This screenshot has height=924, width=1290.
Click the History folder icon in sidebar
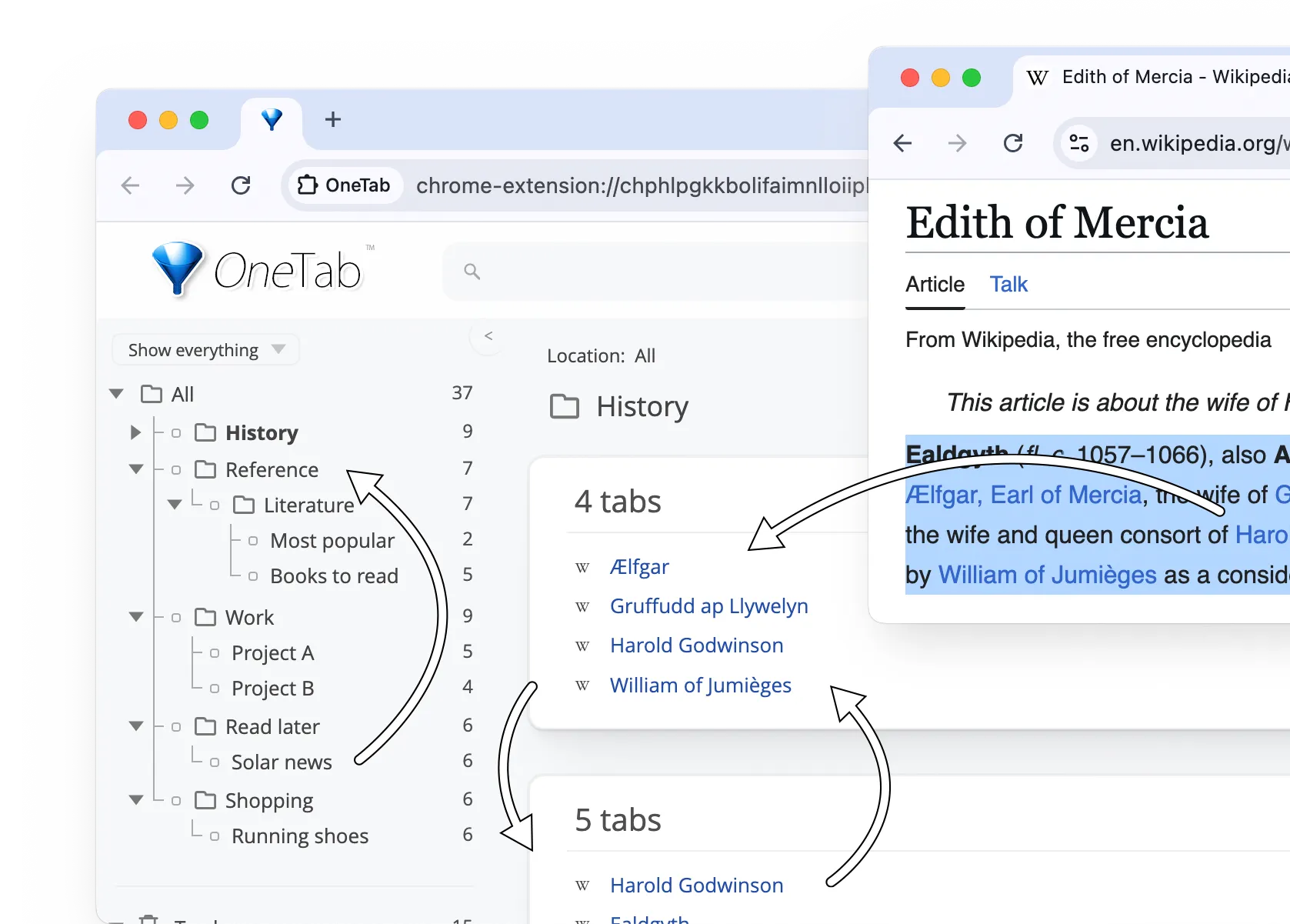tap(205, 432)
